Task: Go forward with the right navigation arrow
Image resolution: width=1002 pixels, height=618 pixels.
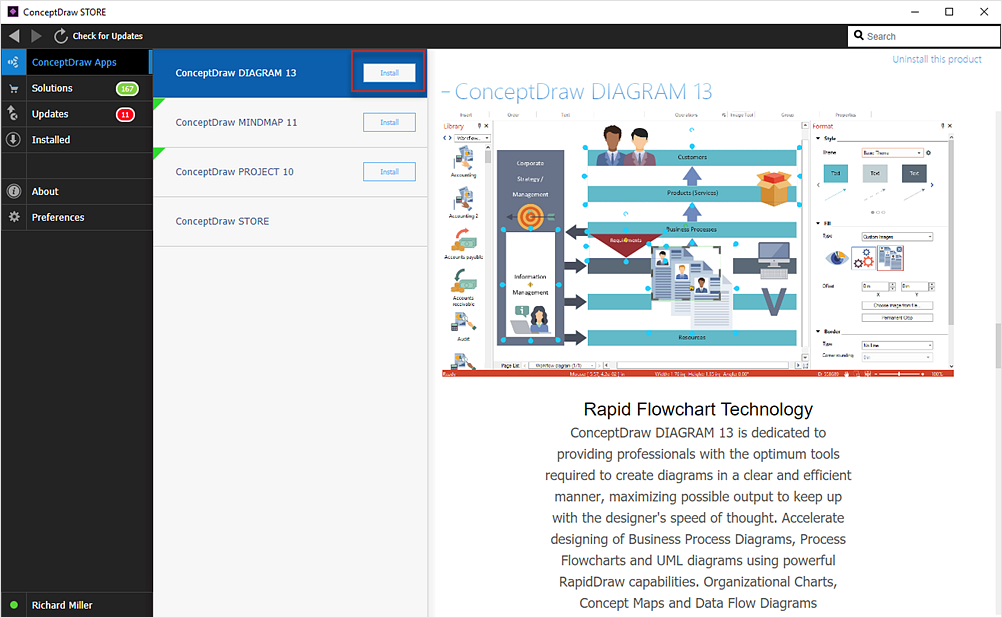Action: (x=36, y=36)
